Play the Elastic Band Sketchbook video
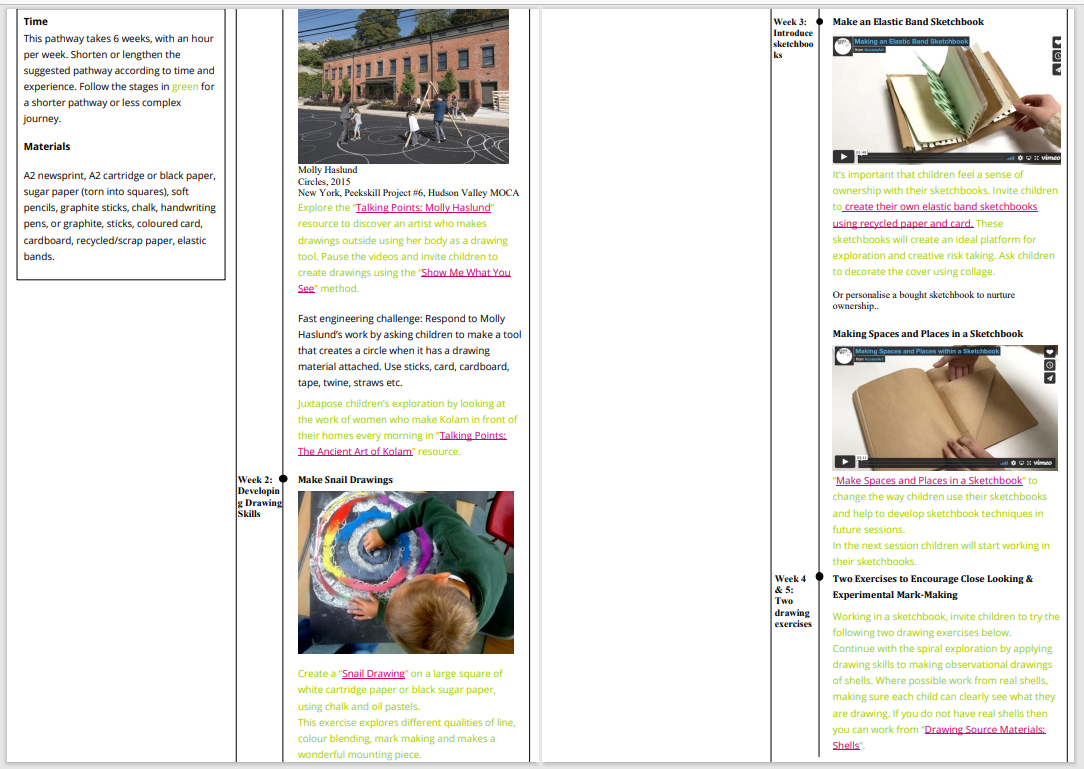Viewport: 1084px width, 769px height. tap(844, 157)
